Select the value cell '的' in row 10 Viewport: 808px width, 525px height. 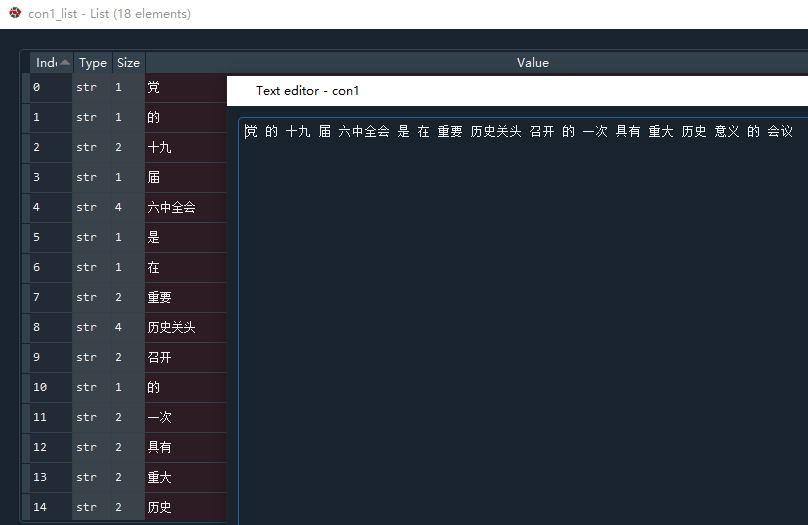click(x=186, y=387)
